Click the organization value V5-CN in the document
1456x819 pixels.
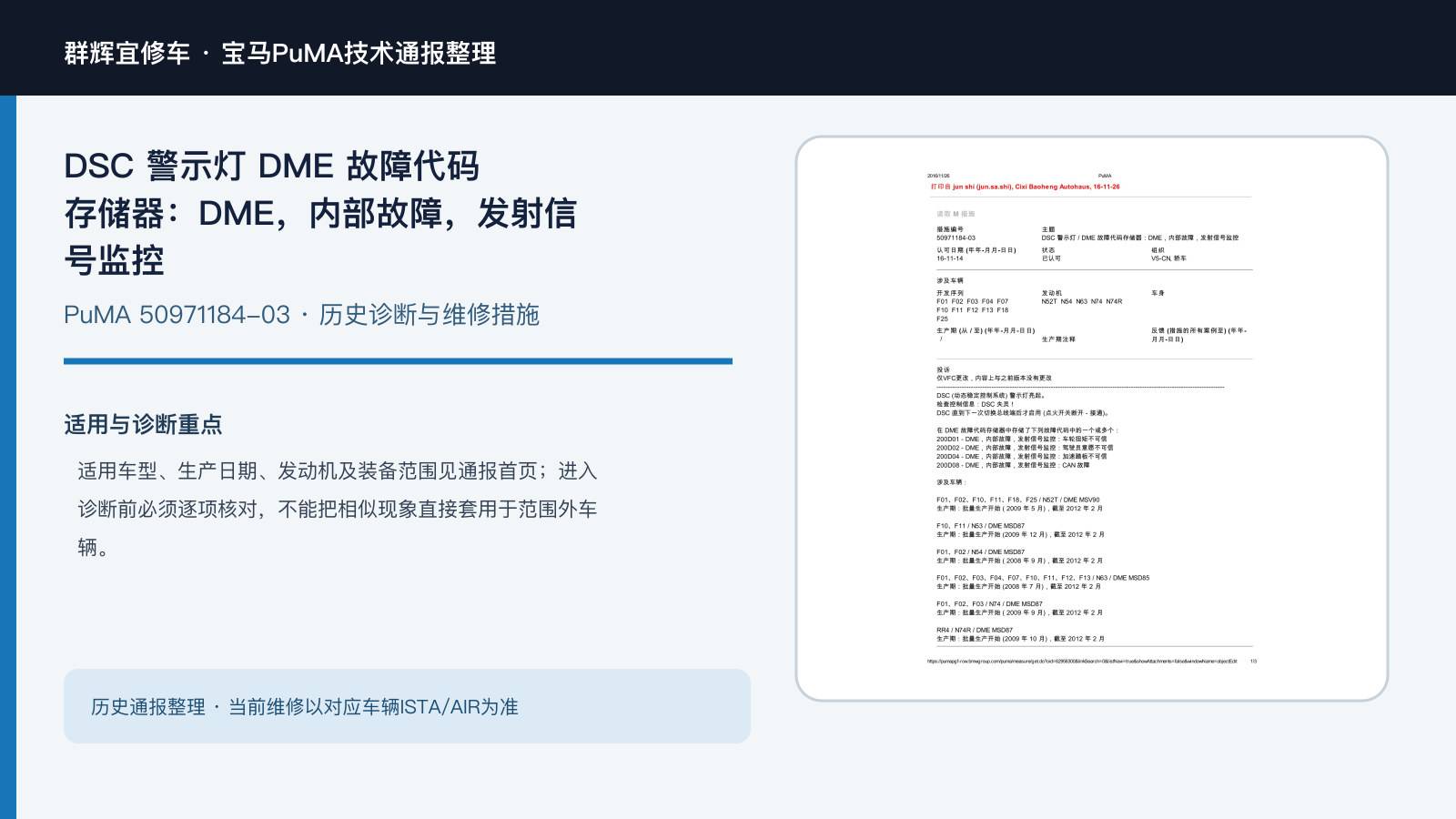pos(1168,258)
